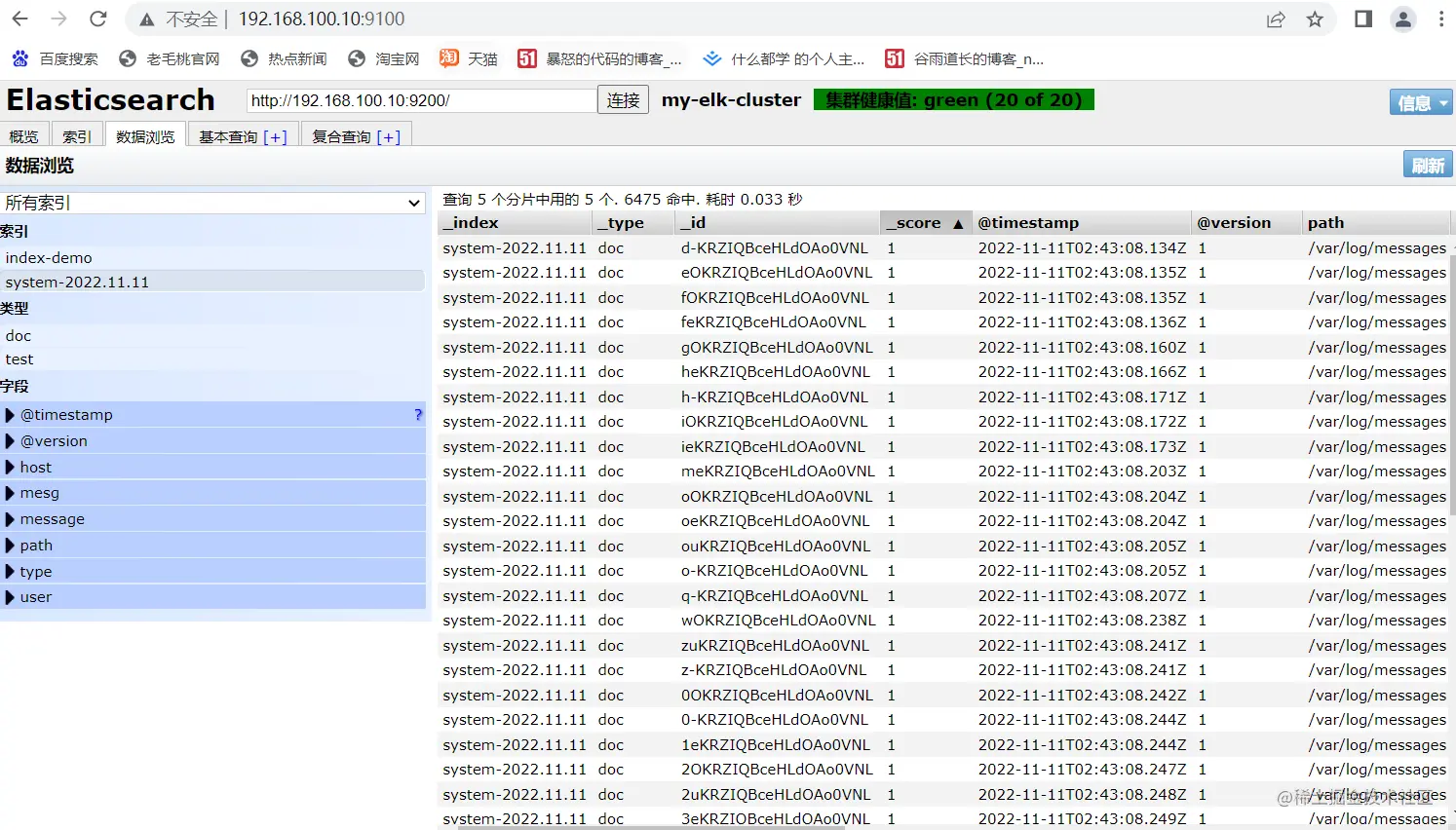Click timestamp 2022-11-11T02:43:08.238Z cell
The width and height of the screenshot is (1456, 830).
(1082, 621)
